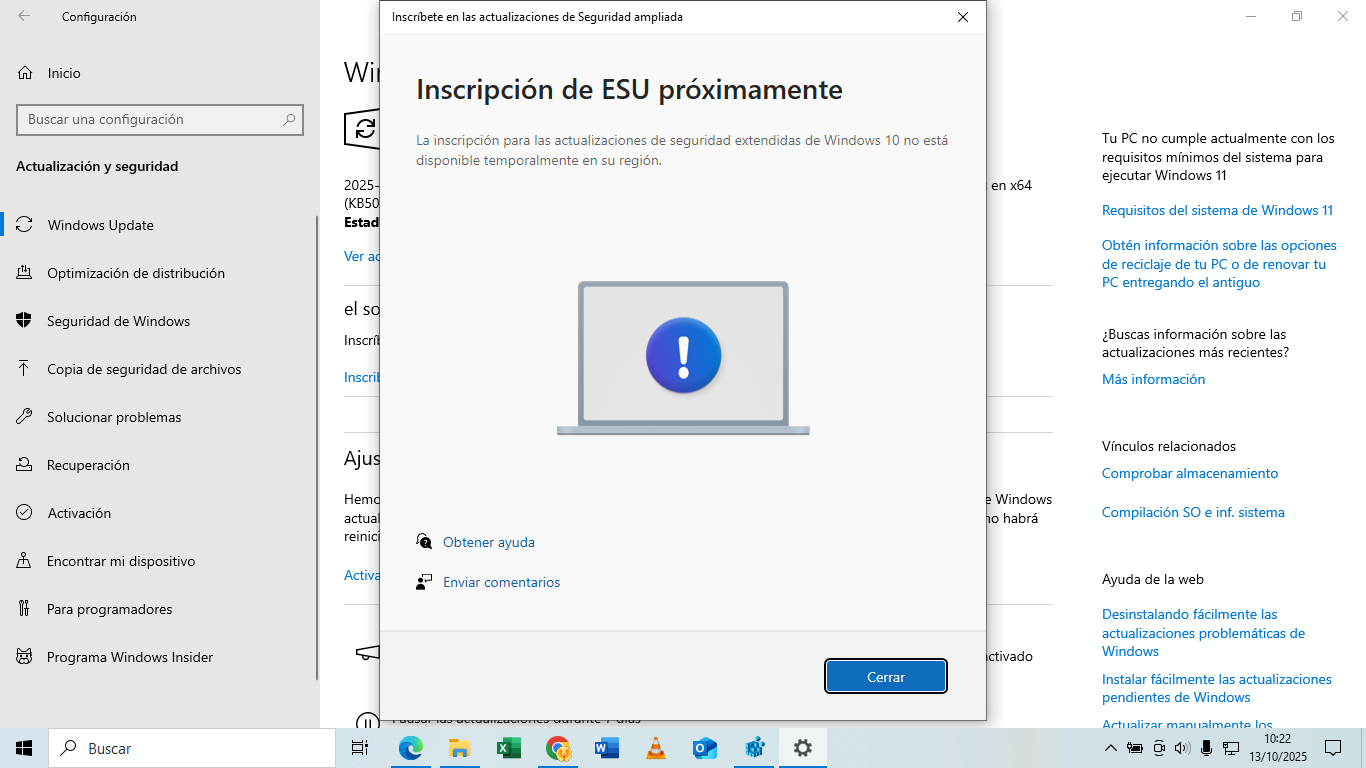
Task: Click the microphone tray icon
Action: point(1206,748)
